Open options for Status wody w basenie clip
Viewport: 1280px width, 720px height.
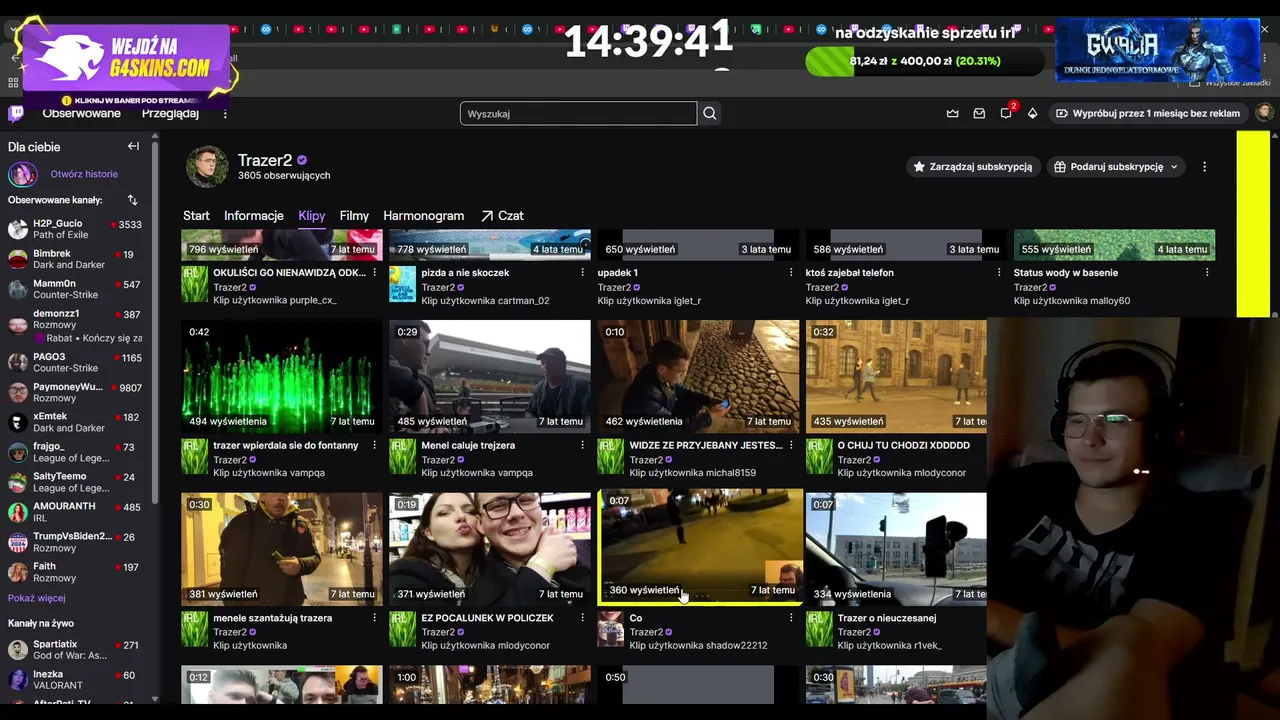(1207, 273)
